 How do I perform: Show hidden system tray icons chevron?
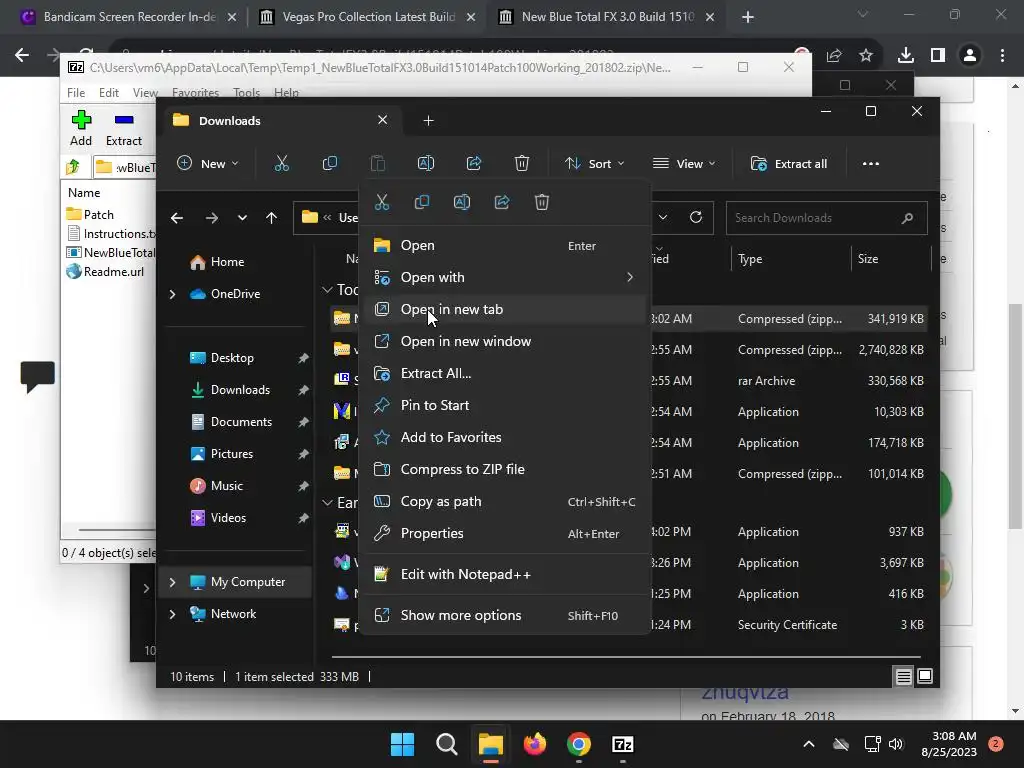click(x=808, y=744)
